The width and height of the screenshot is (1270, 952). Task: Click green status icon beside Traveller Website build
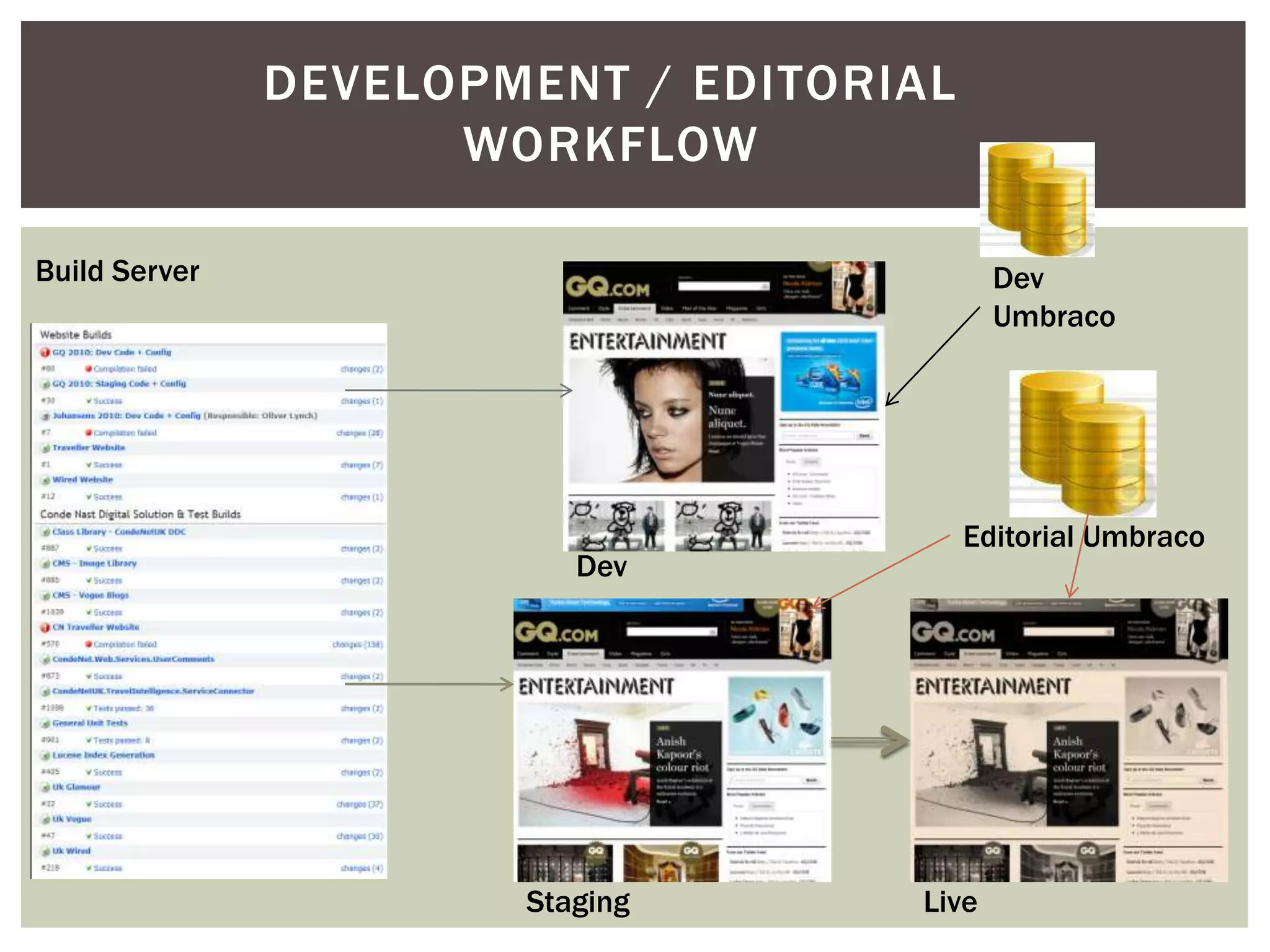click(45, 448)
